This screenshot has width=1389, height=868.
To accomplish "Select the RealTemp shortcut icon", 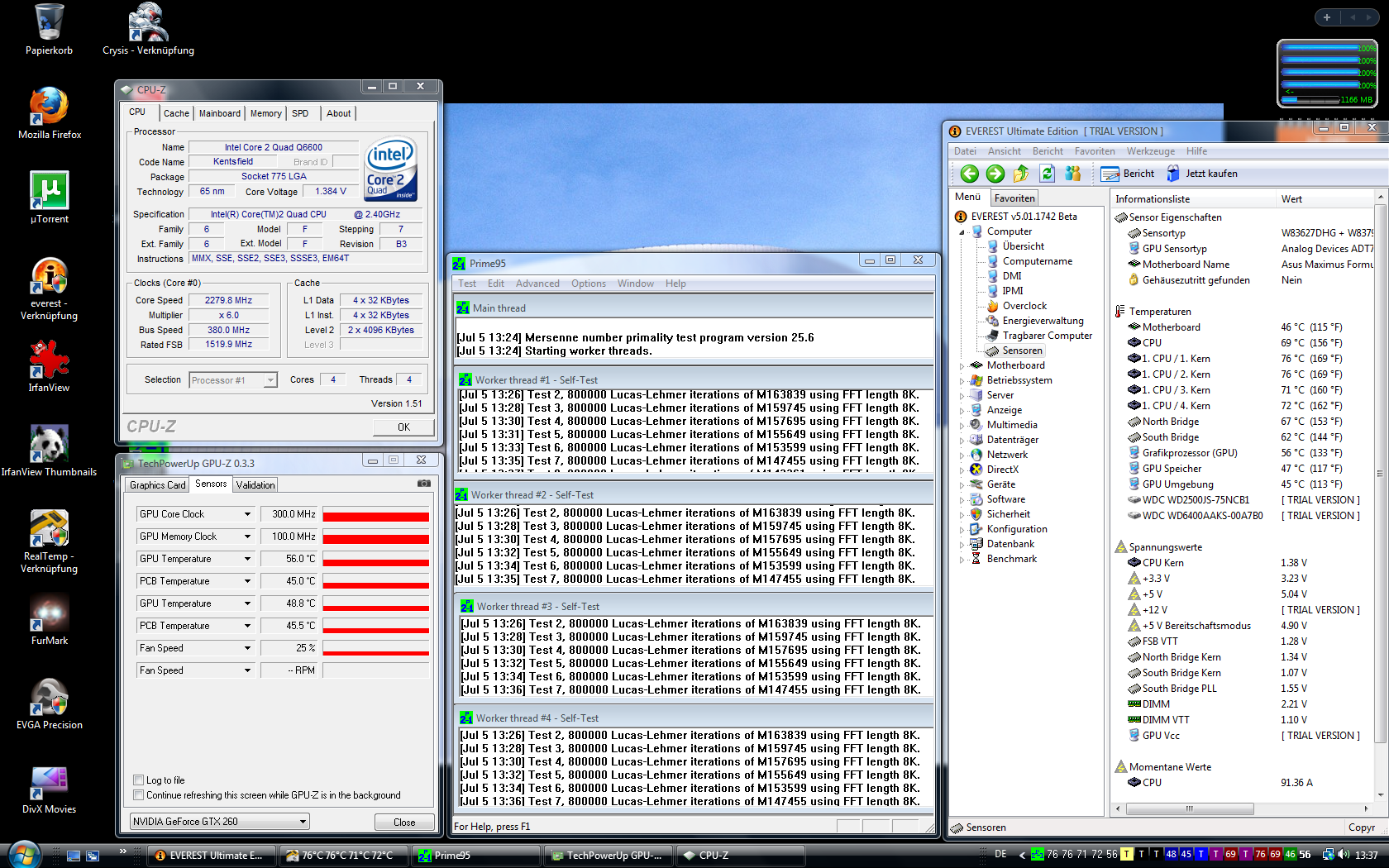I will pyautogui.click(x=50, y=541).
